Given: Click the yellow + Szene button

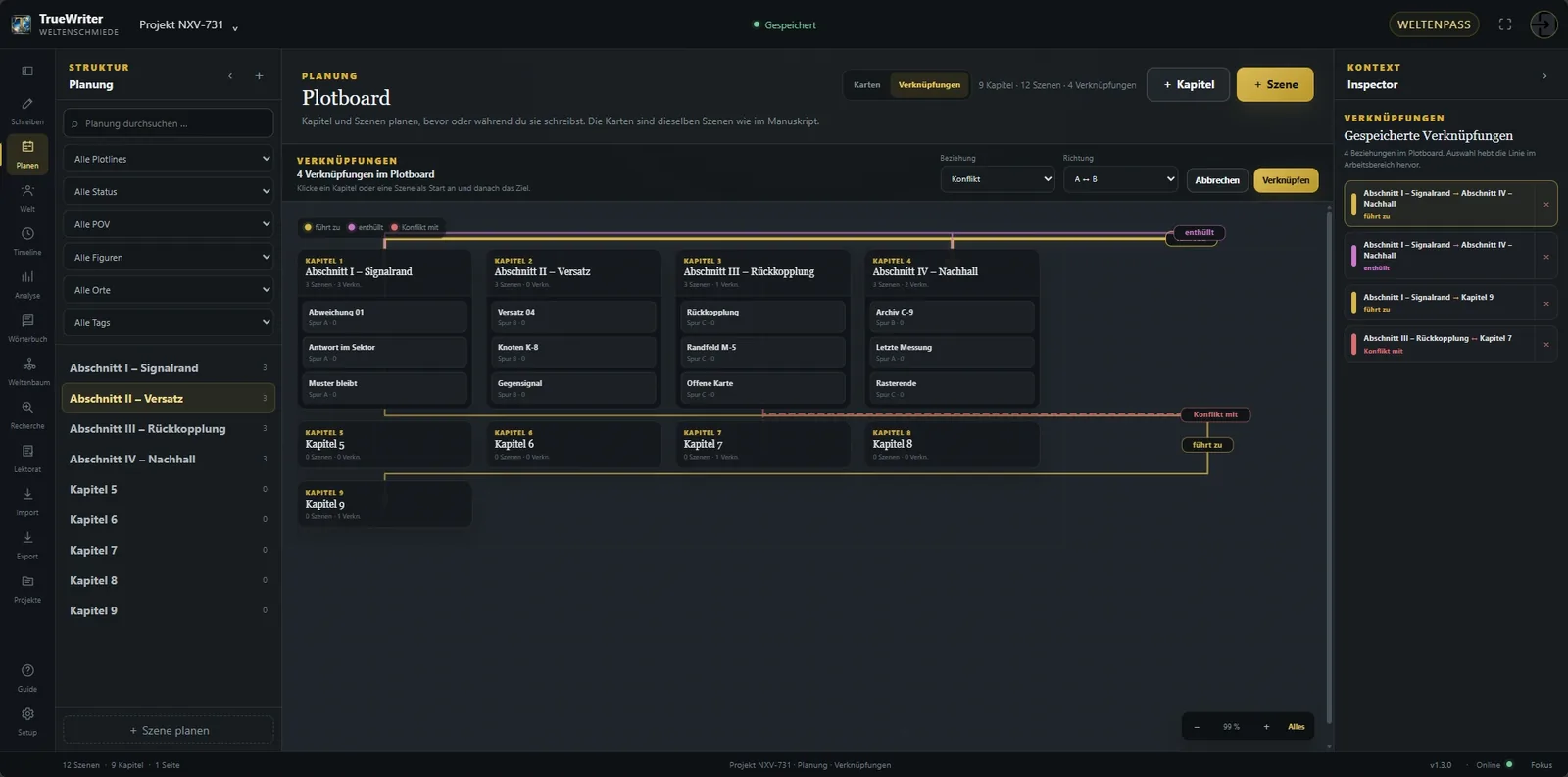Looking at the screenshot, I should (x=1275, y=84).
